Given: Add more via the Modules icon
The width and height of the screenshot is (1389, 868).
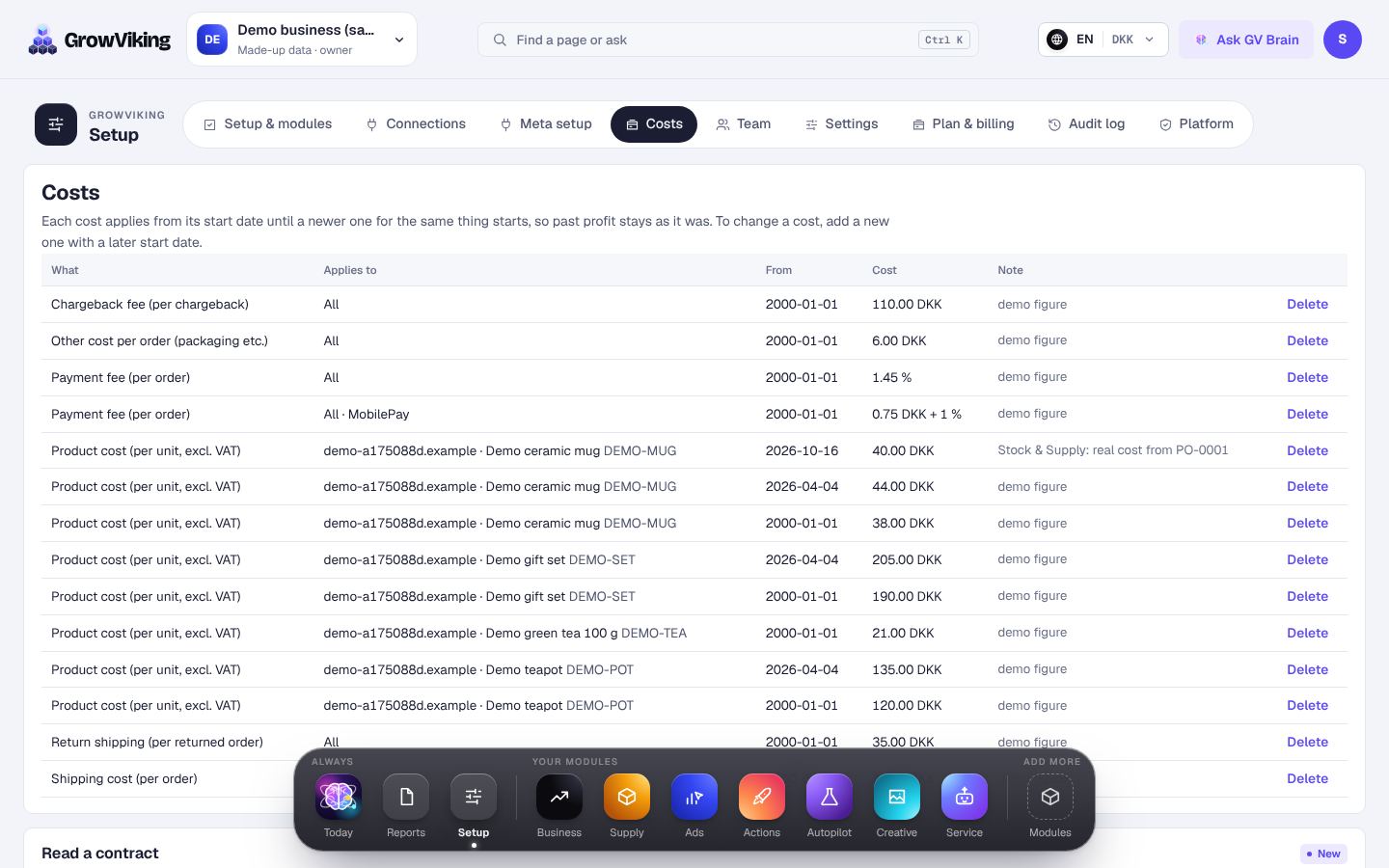Looking at the screenshot, I should click(x=1050, y=797).
